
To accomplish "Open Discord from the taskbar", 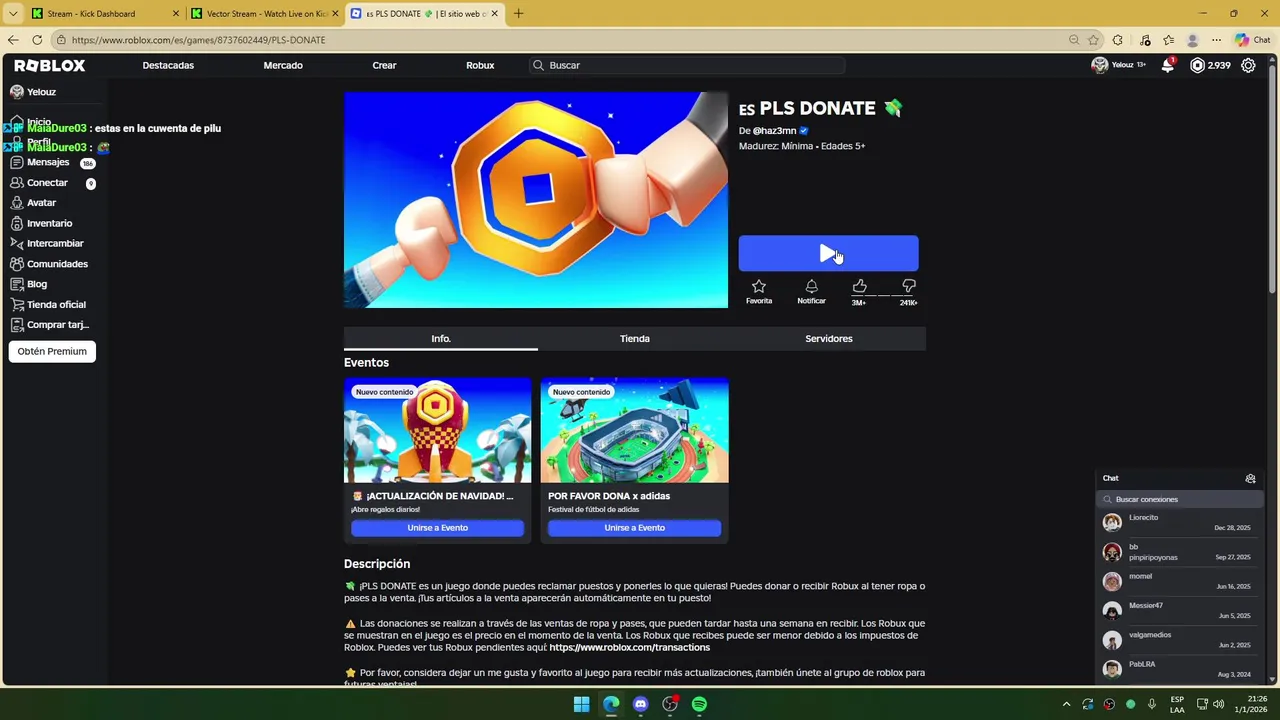I will pyautogui.click(x=641, y=704).
